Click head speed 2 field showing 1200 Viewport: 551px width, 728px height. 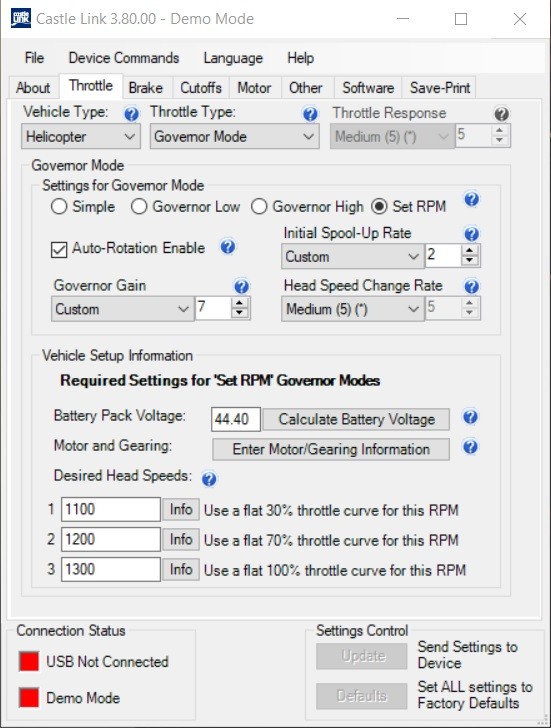pos(111,540)
